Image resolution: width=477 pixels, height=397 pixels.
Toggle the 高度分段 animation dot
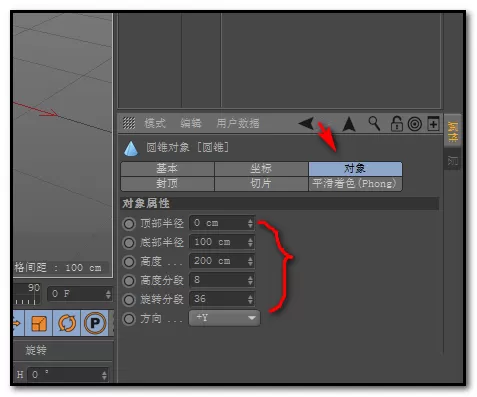click(129, 281)
